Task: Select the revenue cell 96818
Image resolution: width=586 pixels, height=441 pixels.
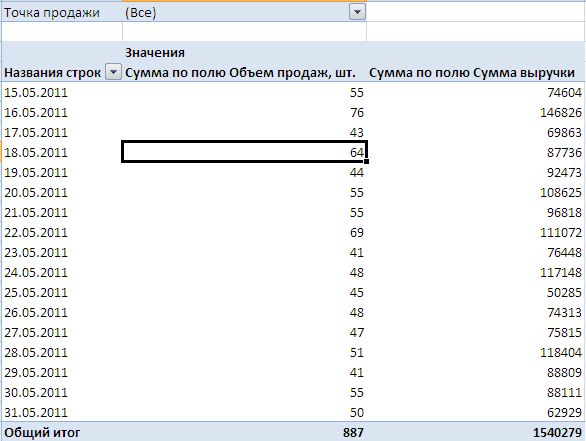Action: pyautogui.click(x=475, y=213)
